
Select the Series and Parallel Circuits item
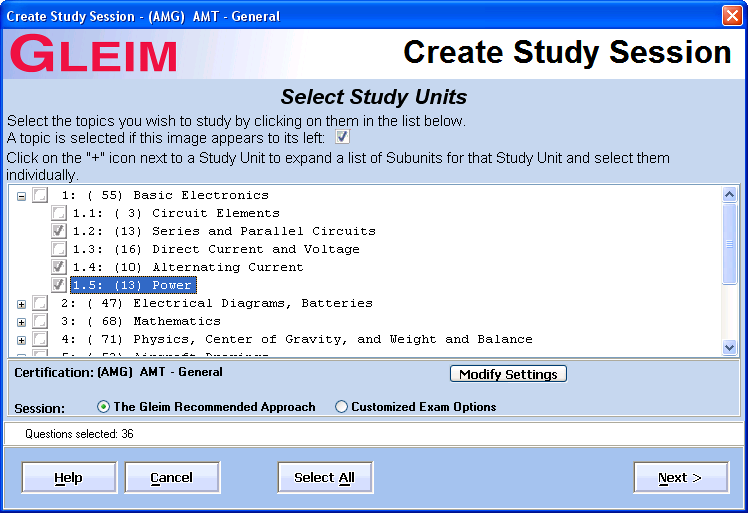click(x=223, y=232)
